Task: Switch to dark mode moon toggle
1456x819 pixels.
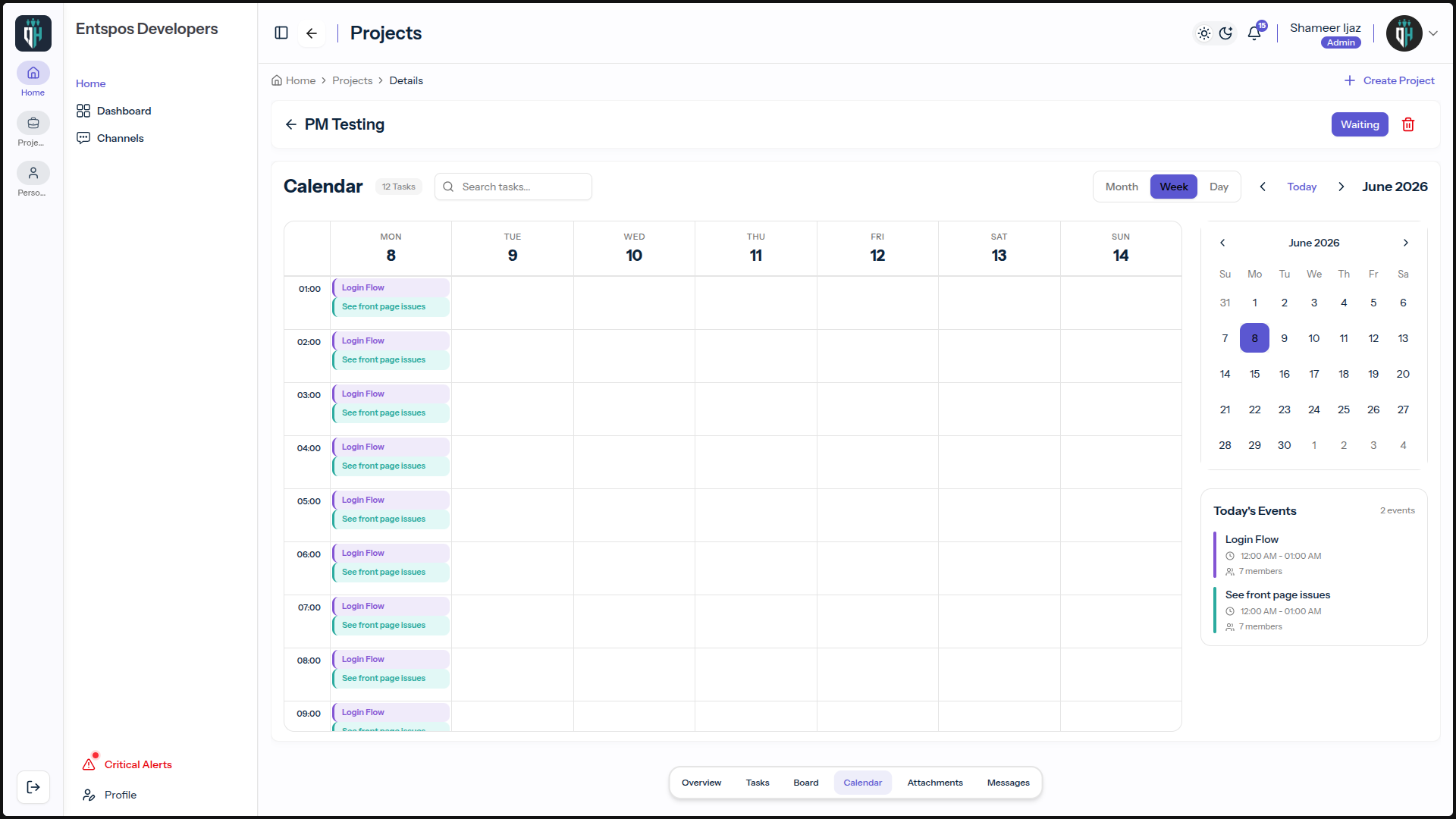Action: click(x=1226, y=33)
